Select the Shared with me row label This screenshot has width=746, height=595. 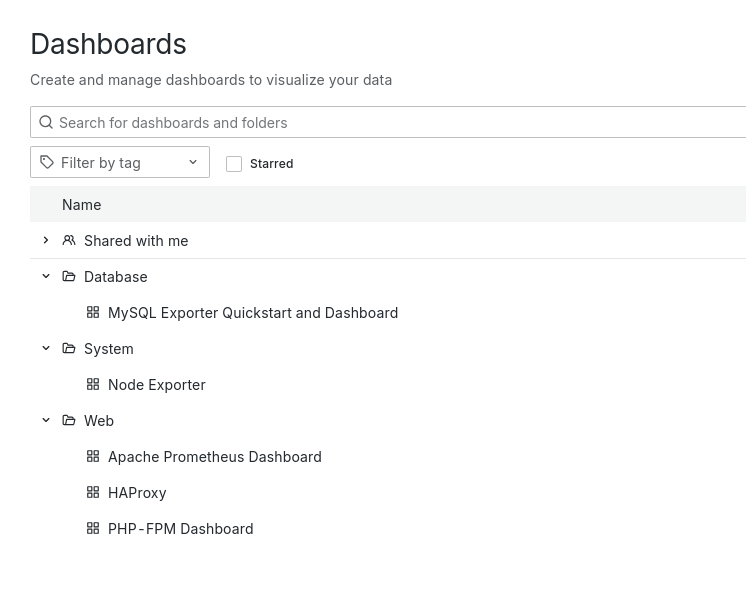click(136, 241)
